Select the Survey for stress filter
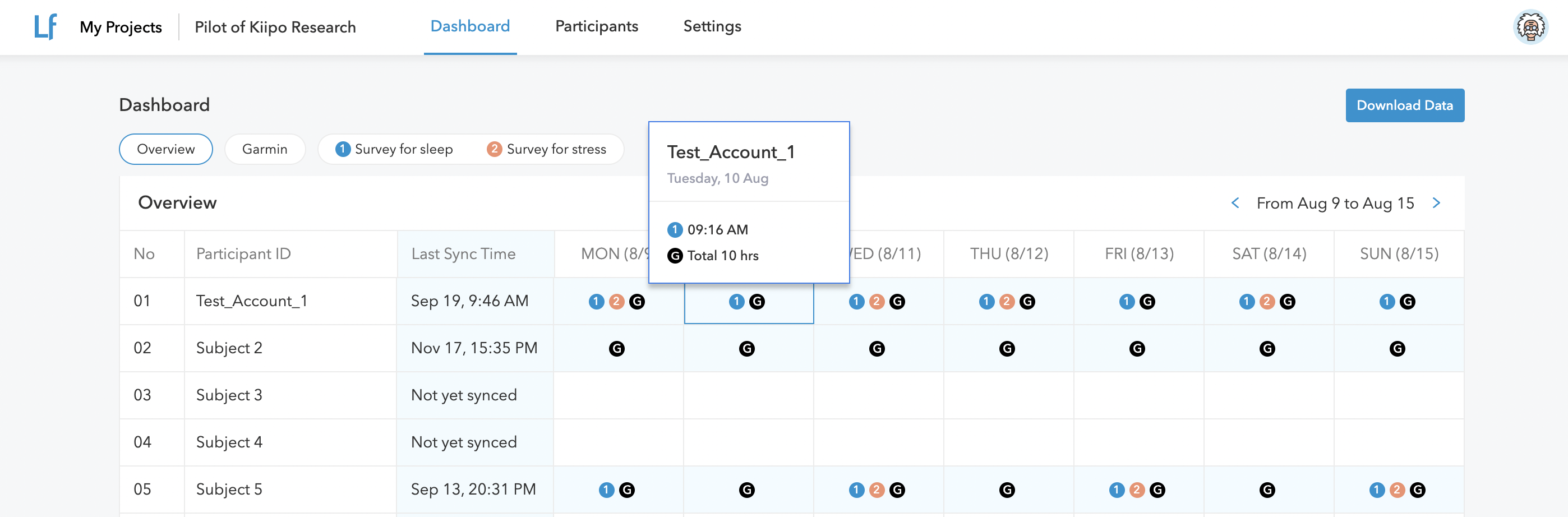Screen dimensions: 1568x517 click(x=547, y=149)
